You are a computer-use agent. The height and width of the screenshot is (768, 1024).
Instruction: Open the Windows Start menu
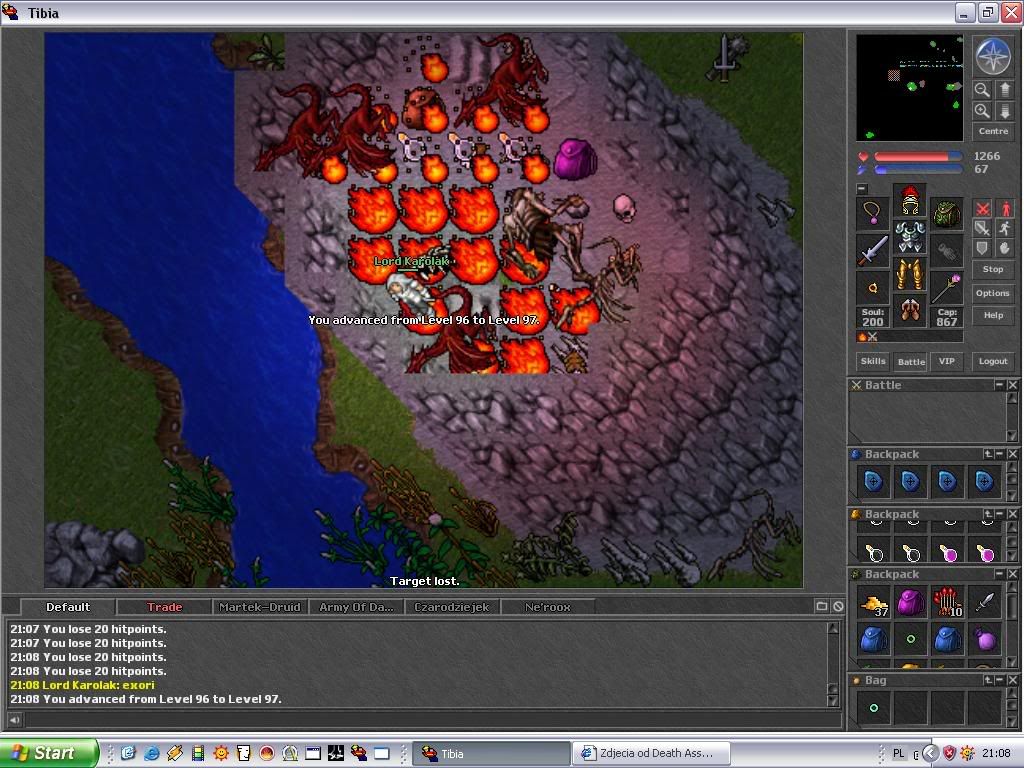click(48, 753)
